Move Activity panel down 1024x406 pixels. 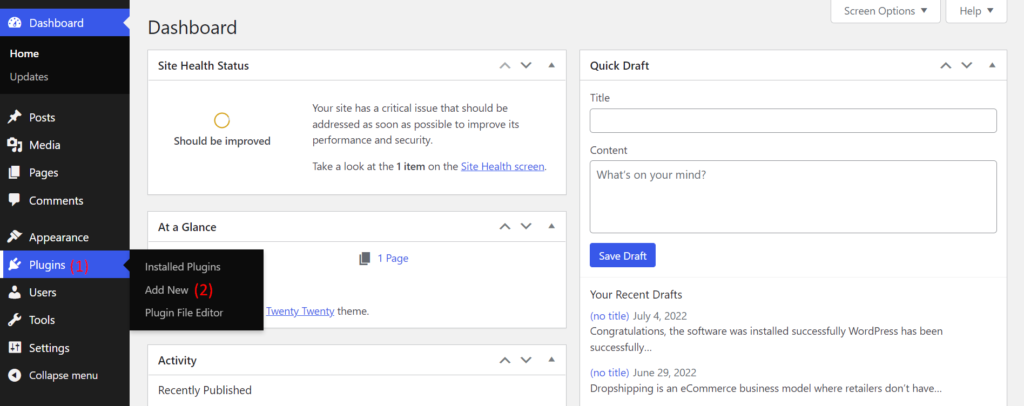point(526,360)
